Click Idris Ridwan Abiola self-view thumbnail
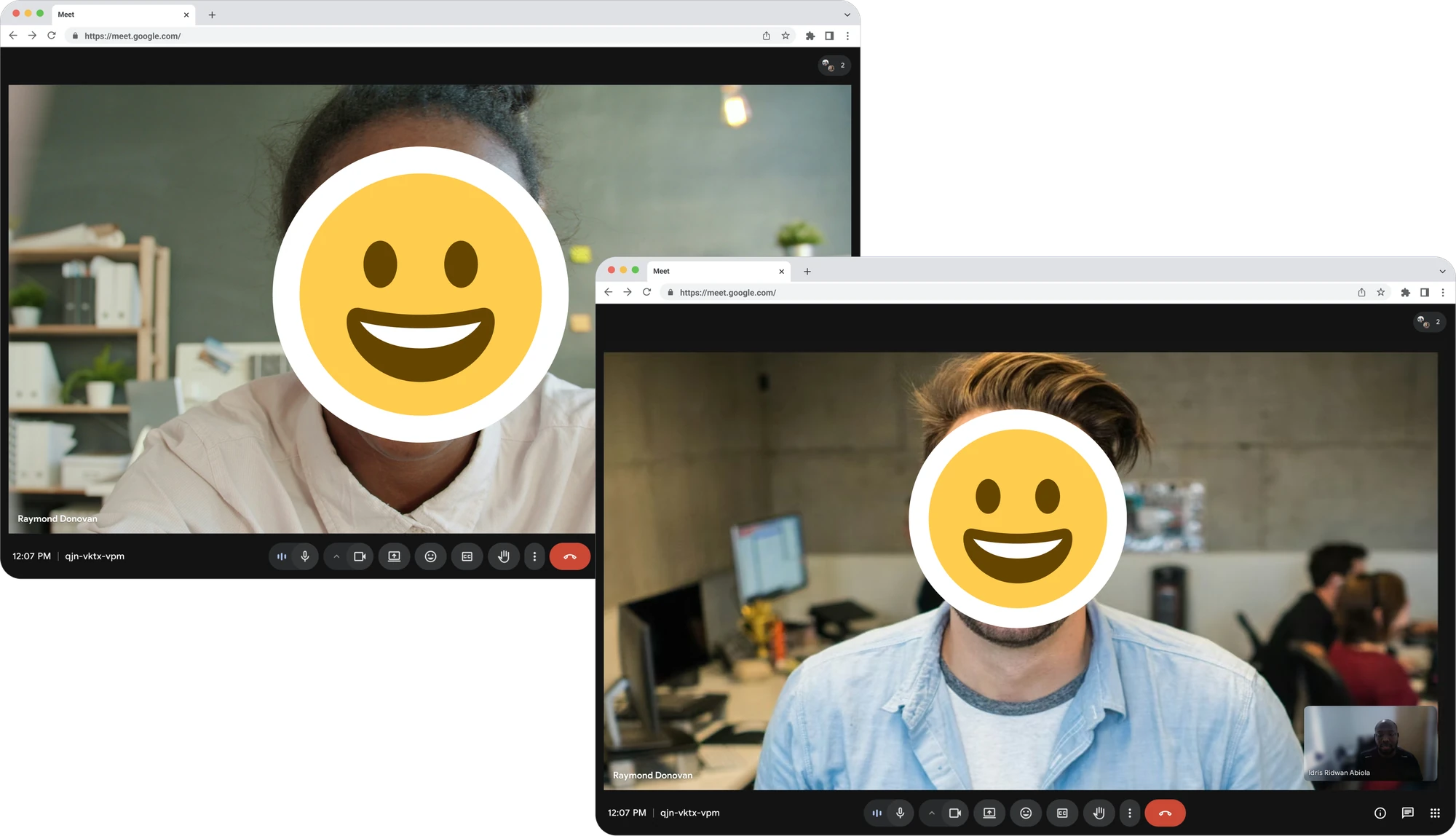The image size is (1456, 836). pos(1370,743)
